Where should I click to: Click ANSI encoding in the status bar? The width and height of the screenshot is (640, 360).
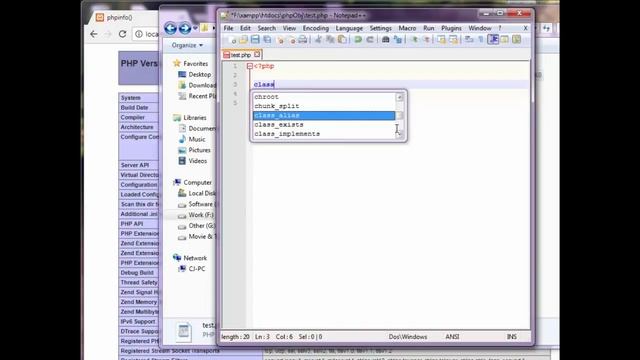(x=452, y=337)
